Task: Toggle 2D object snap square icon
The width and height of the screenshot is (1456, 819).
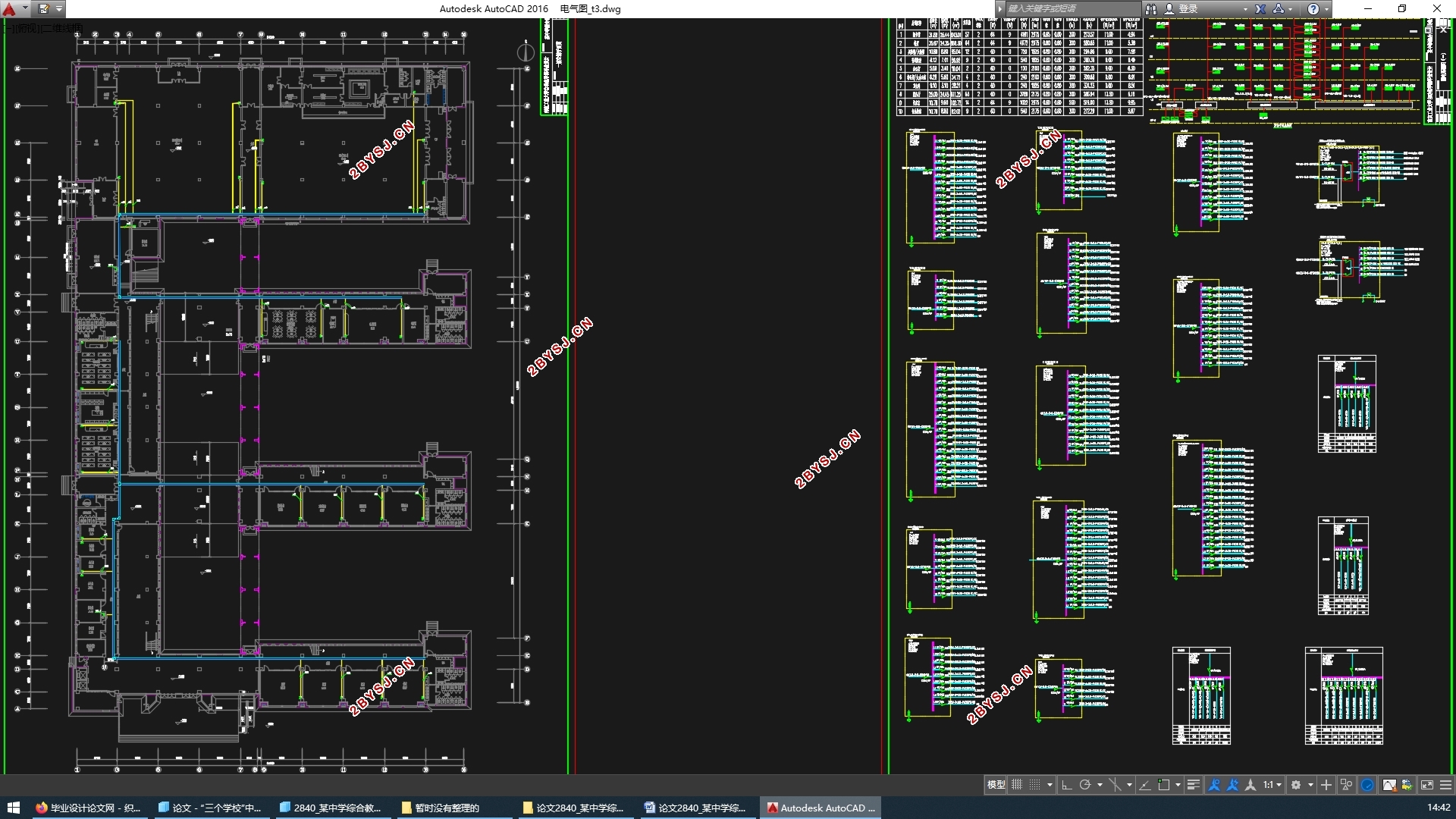Action: [1164, 785]
